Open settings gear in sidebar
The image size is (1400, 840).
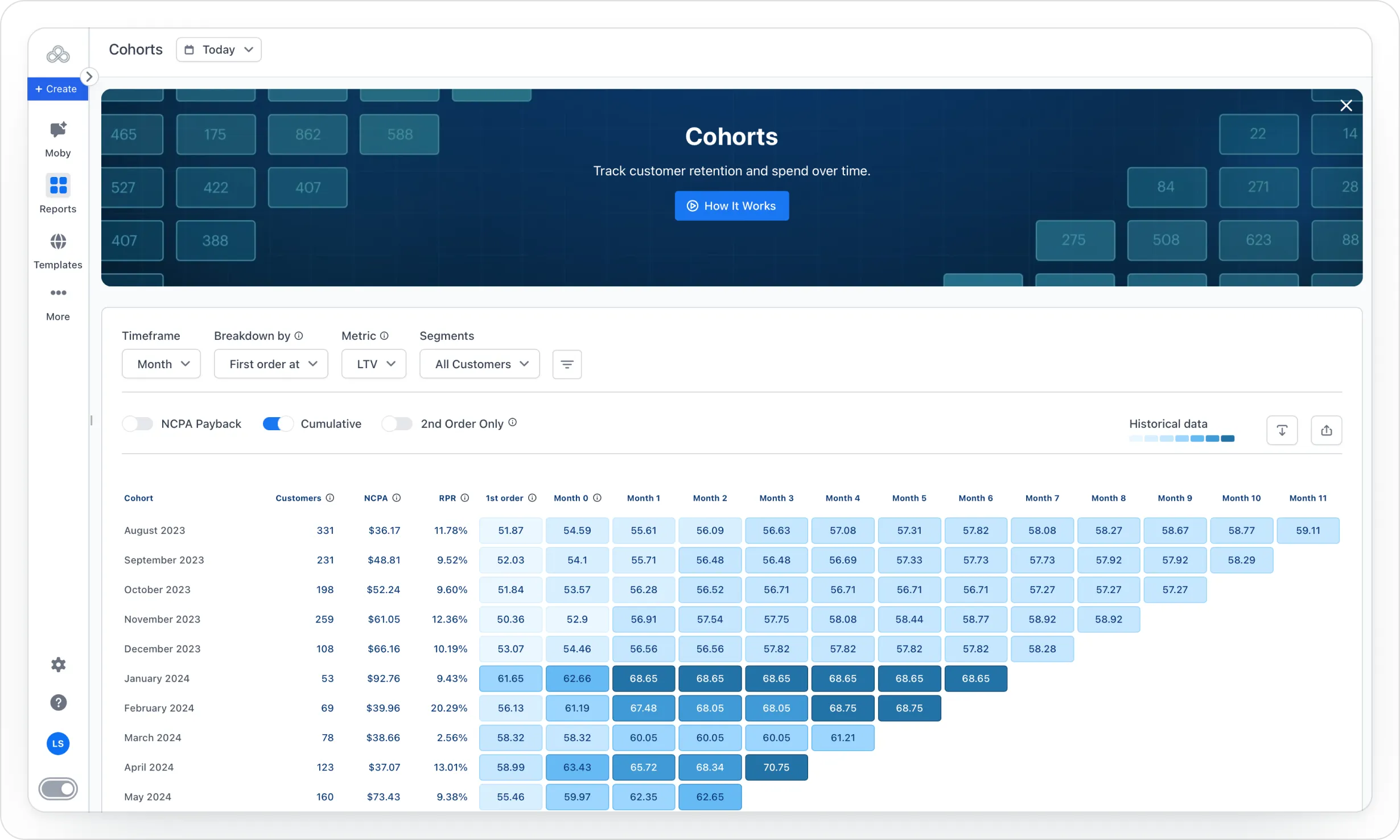point(58,665)
